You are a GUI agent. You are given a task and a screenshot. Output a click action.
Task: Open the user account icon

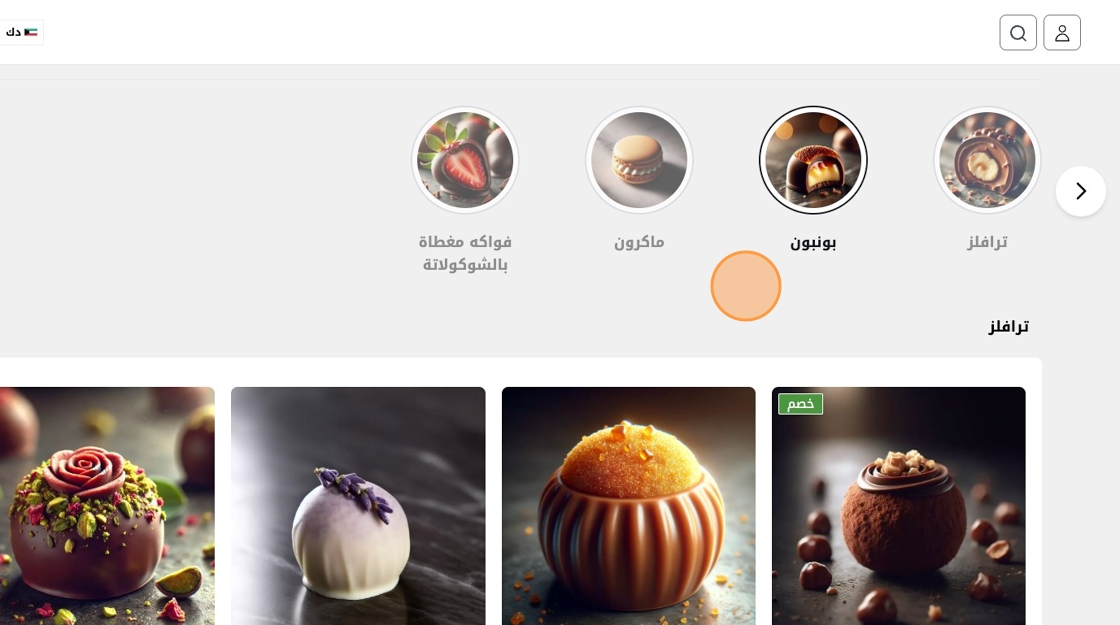(1062, 33)
